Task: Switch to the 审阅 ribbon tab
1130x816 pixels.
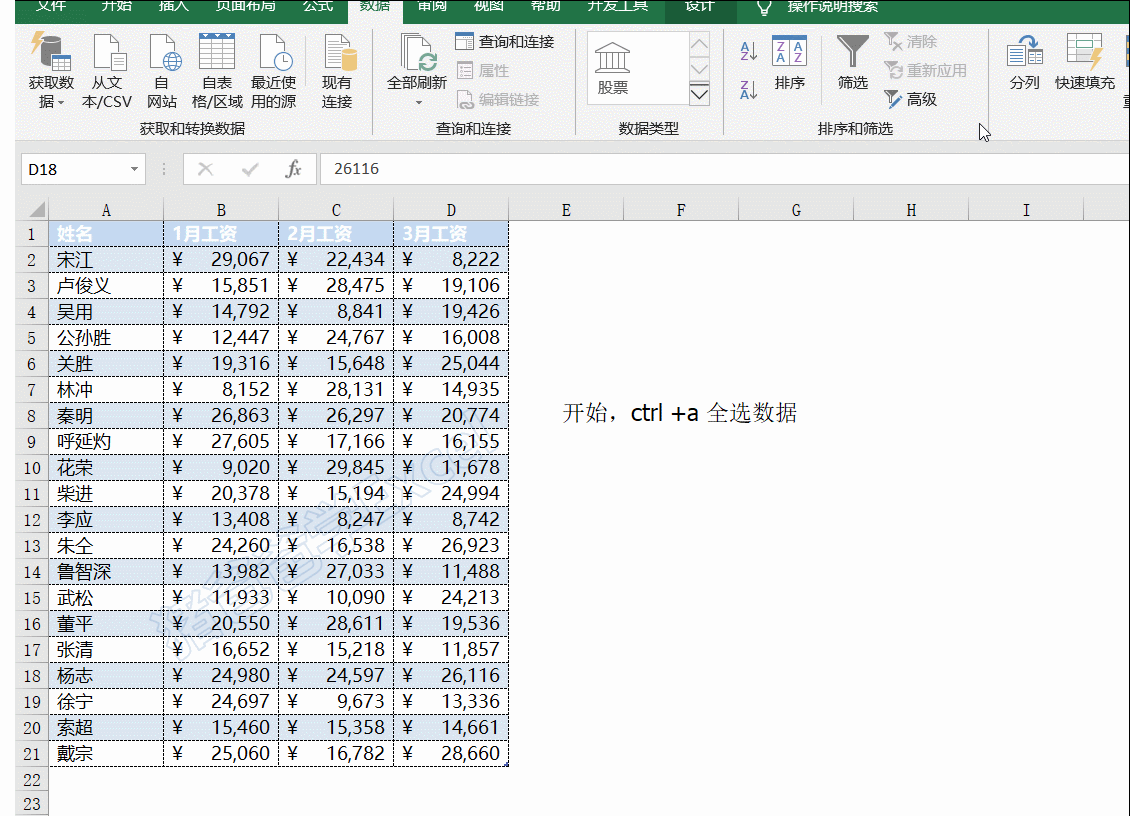Action: coord(432,6)
